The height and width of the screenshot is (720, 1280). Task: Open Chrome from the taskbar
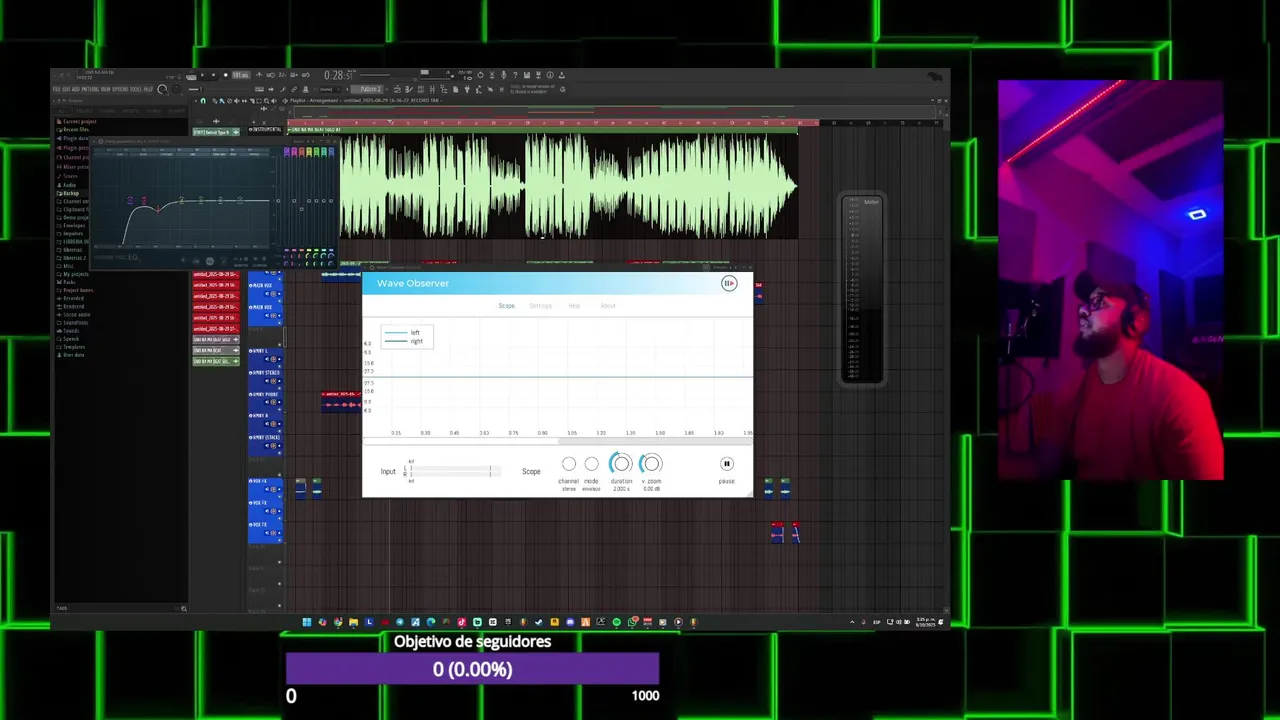click(338, 622)
